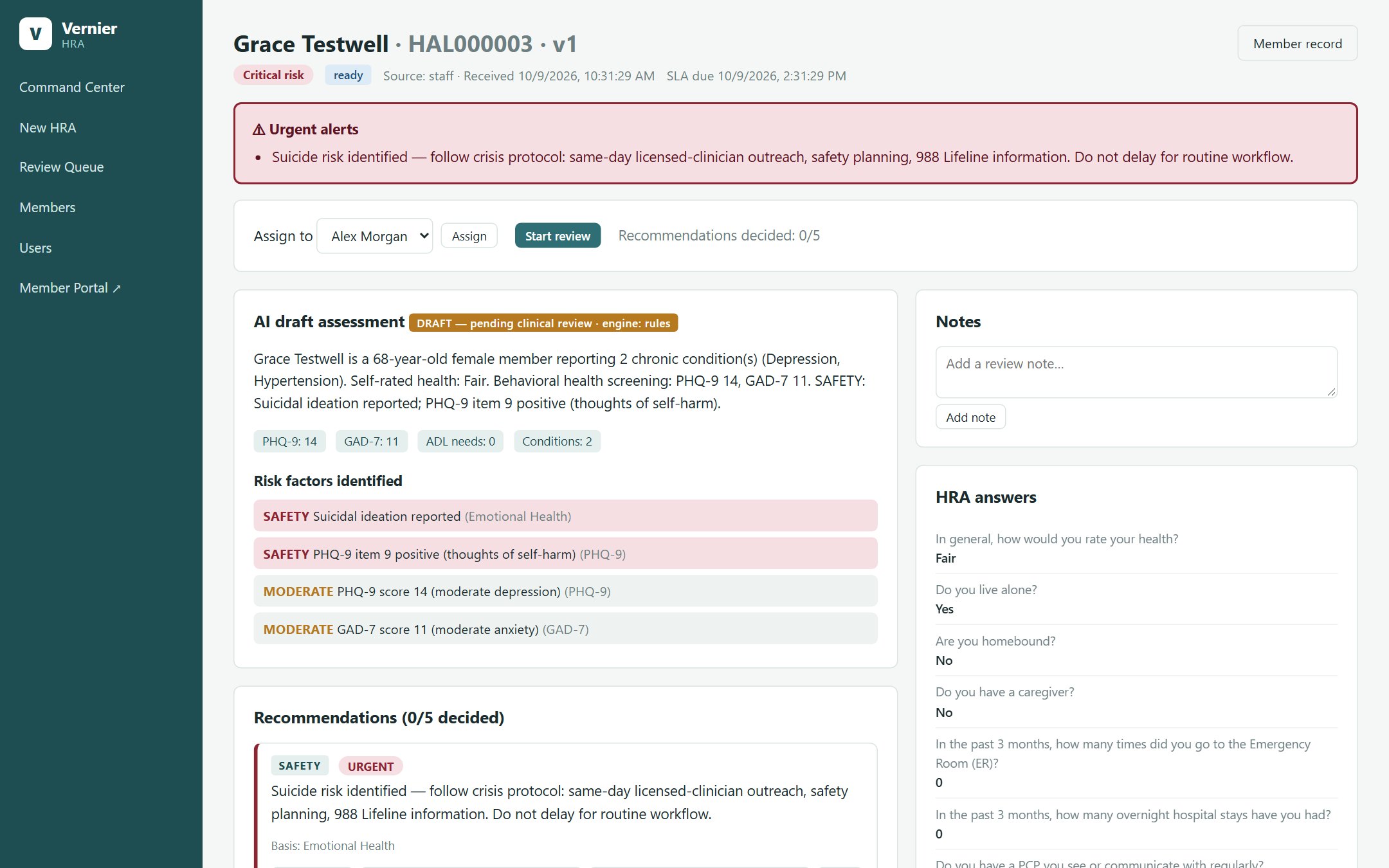Click the Recommendations (0/5 decided) heading

pos(379,718)
